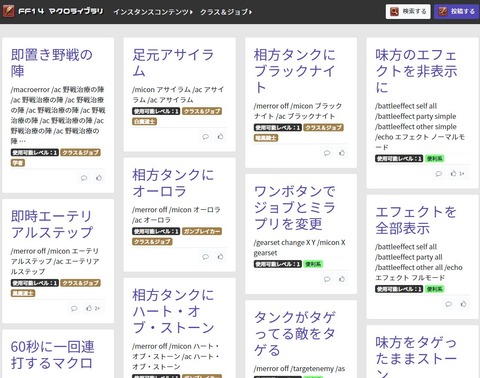Screen dimensions: 480x378
Task: Click 便利系 tag on エフェクトを非表示 card
Action: [435, 159]
